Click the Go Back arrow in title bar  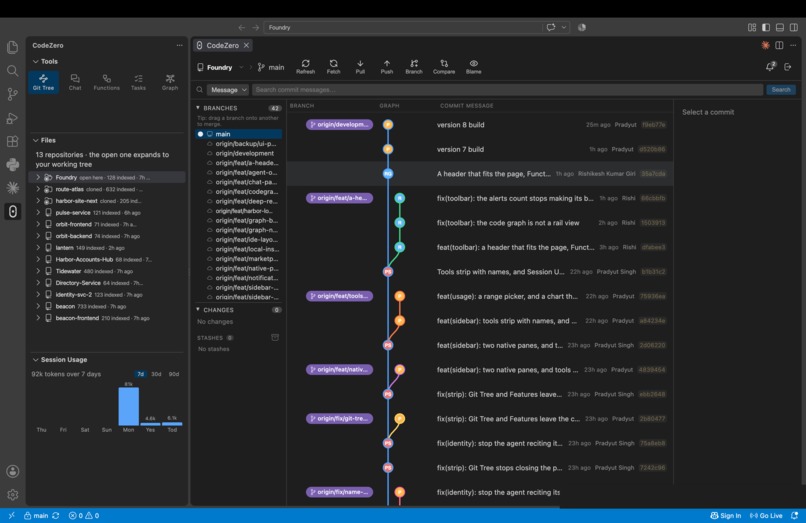click(x=242, y=27)
